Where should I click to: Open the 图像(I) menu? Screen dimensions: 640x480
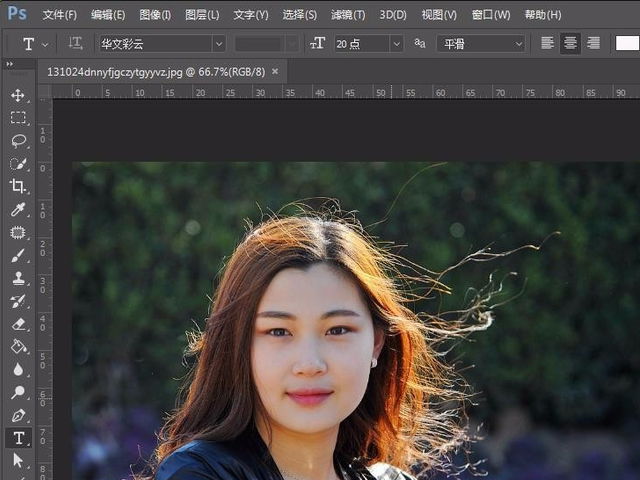pyautogui.click(x=155, y=15)
